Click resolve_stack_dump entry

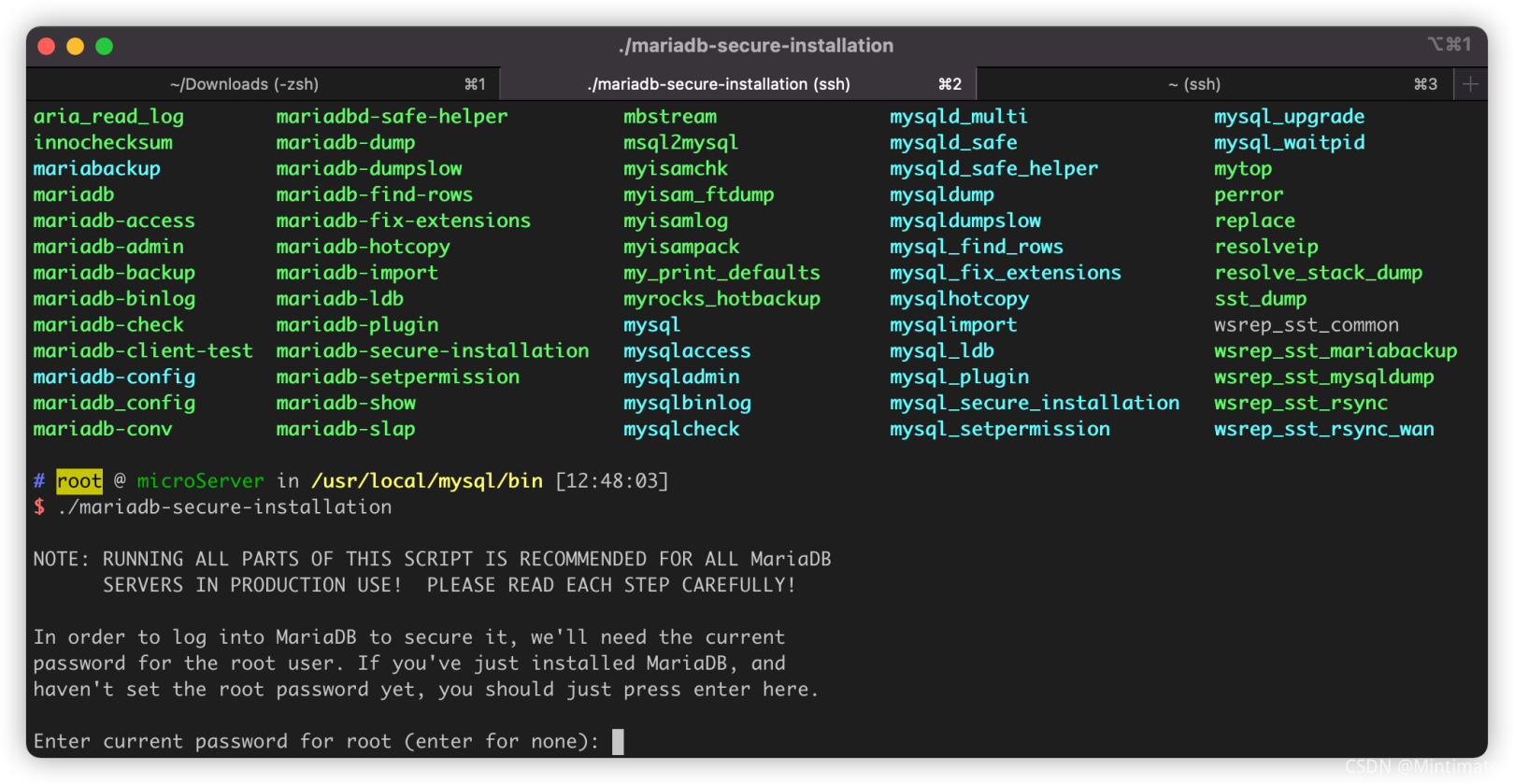[x=1319, y=274]
